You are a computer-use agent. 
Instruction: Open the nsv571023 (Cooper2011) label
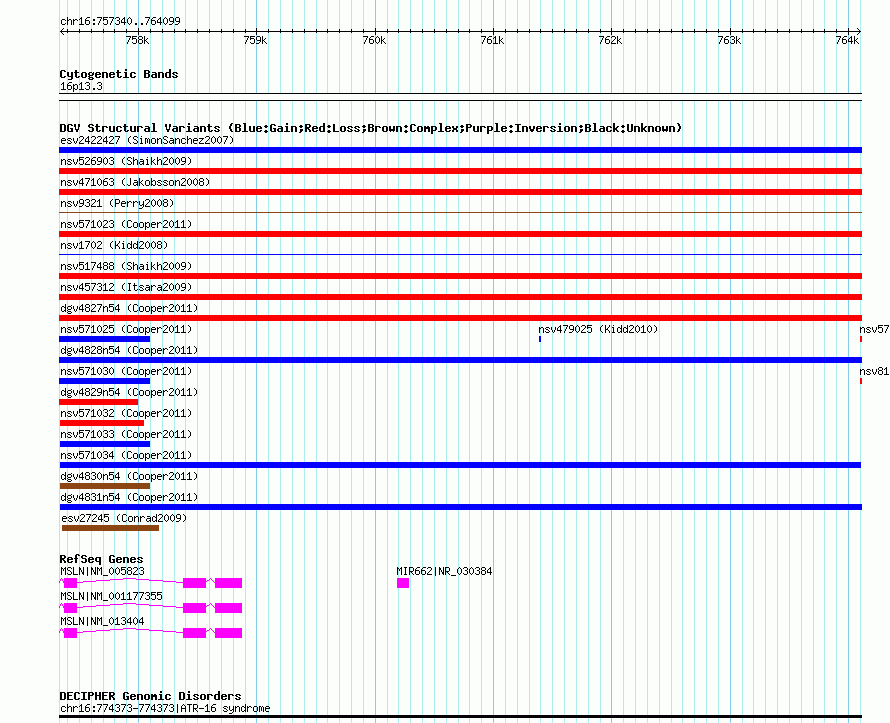(126, 224)
